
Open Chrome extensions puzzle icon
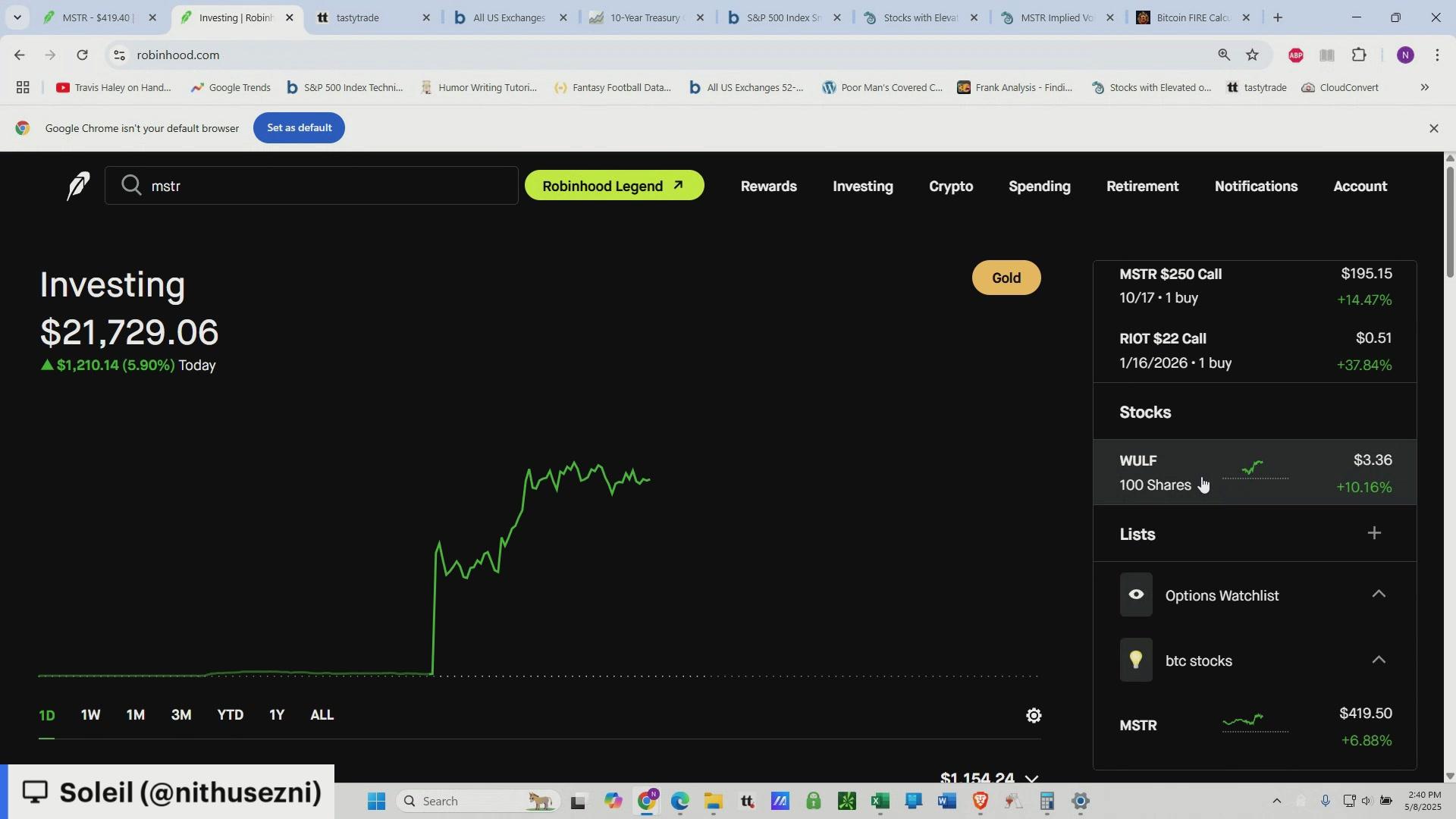click(x=1359, y=55)
